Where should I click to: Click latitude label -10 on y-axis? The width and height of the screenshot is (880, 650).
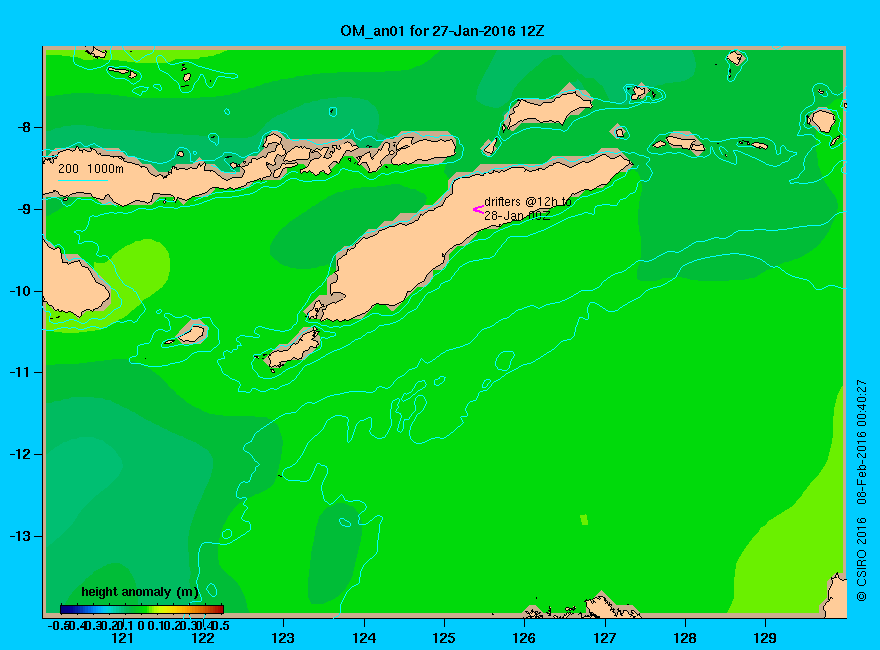click(x=21, y=291)
